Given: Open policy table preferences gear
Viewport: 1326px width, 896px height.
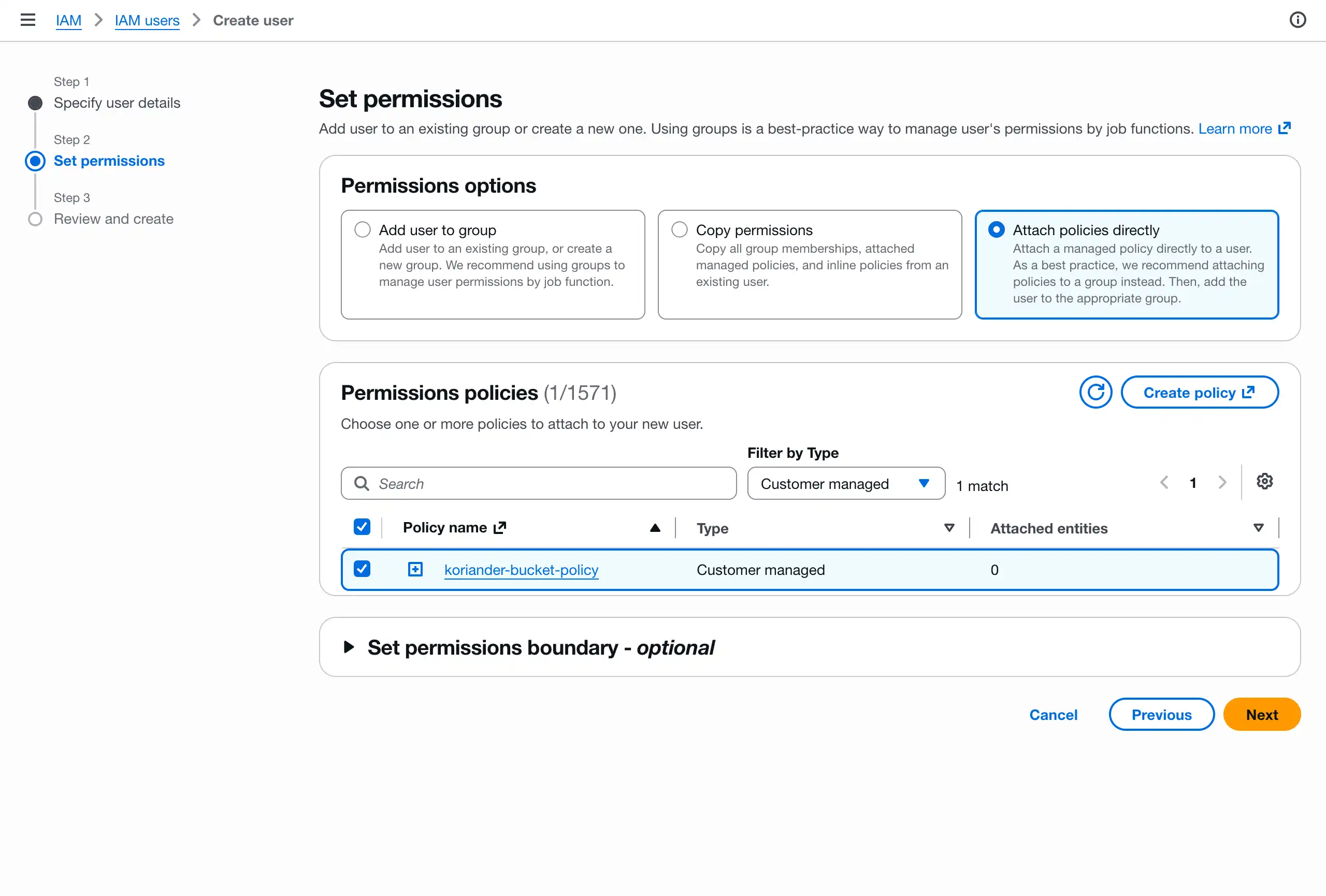Looking at the screenshot, I should pos(1264,482).
